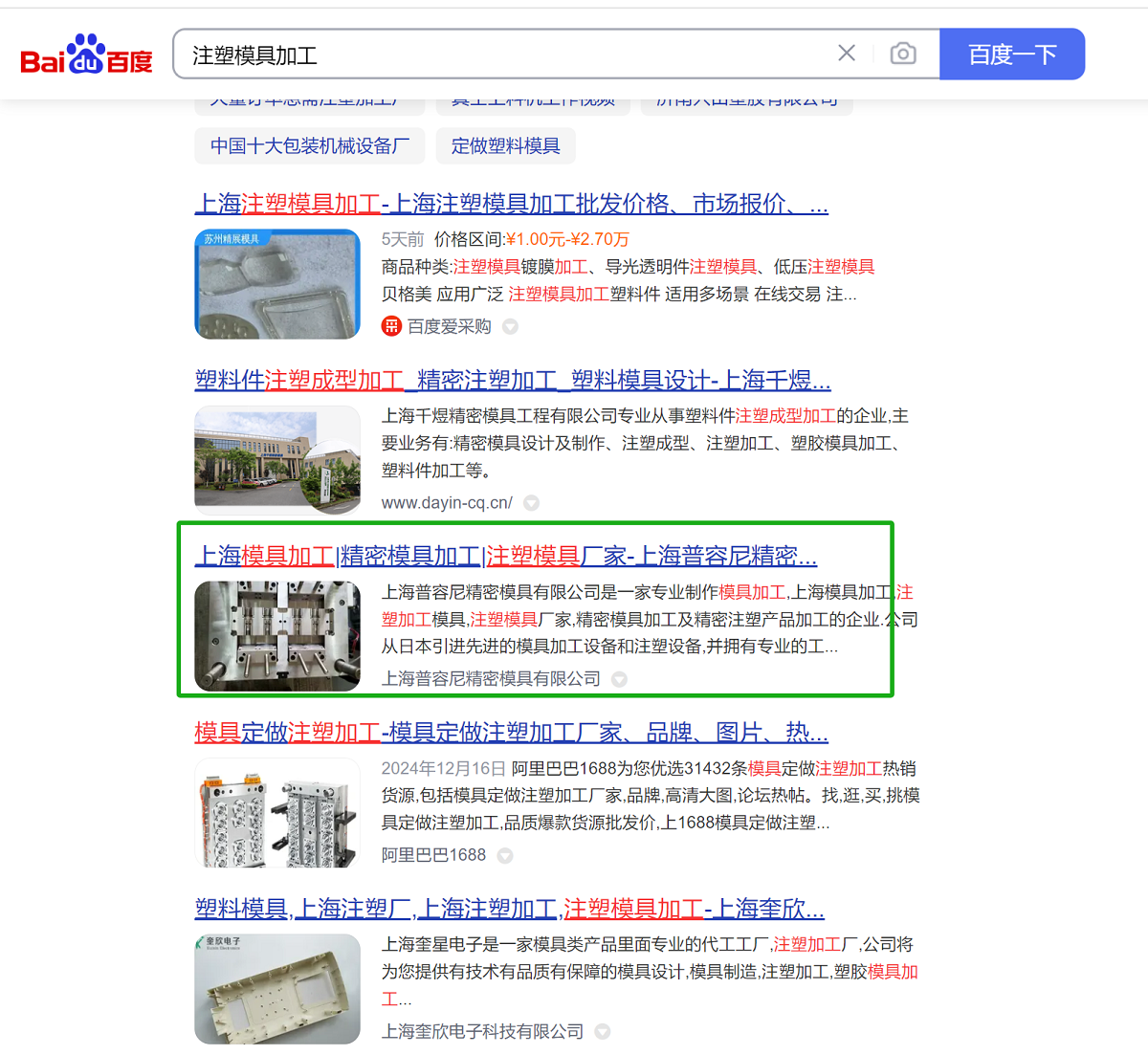Open image search camera icon
The image size is (1148, 1055).
(x=902, y=54)
